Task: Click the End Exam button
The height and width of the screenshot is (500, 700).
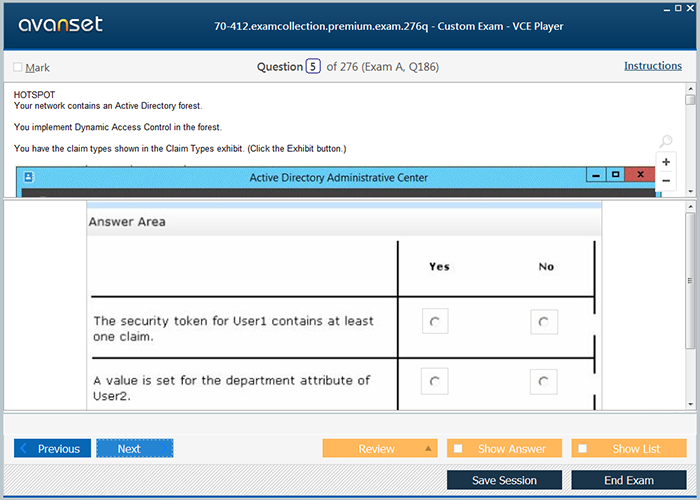Action: click(629, 480)
